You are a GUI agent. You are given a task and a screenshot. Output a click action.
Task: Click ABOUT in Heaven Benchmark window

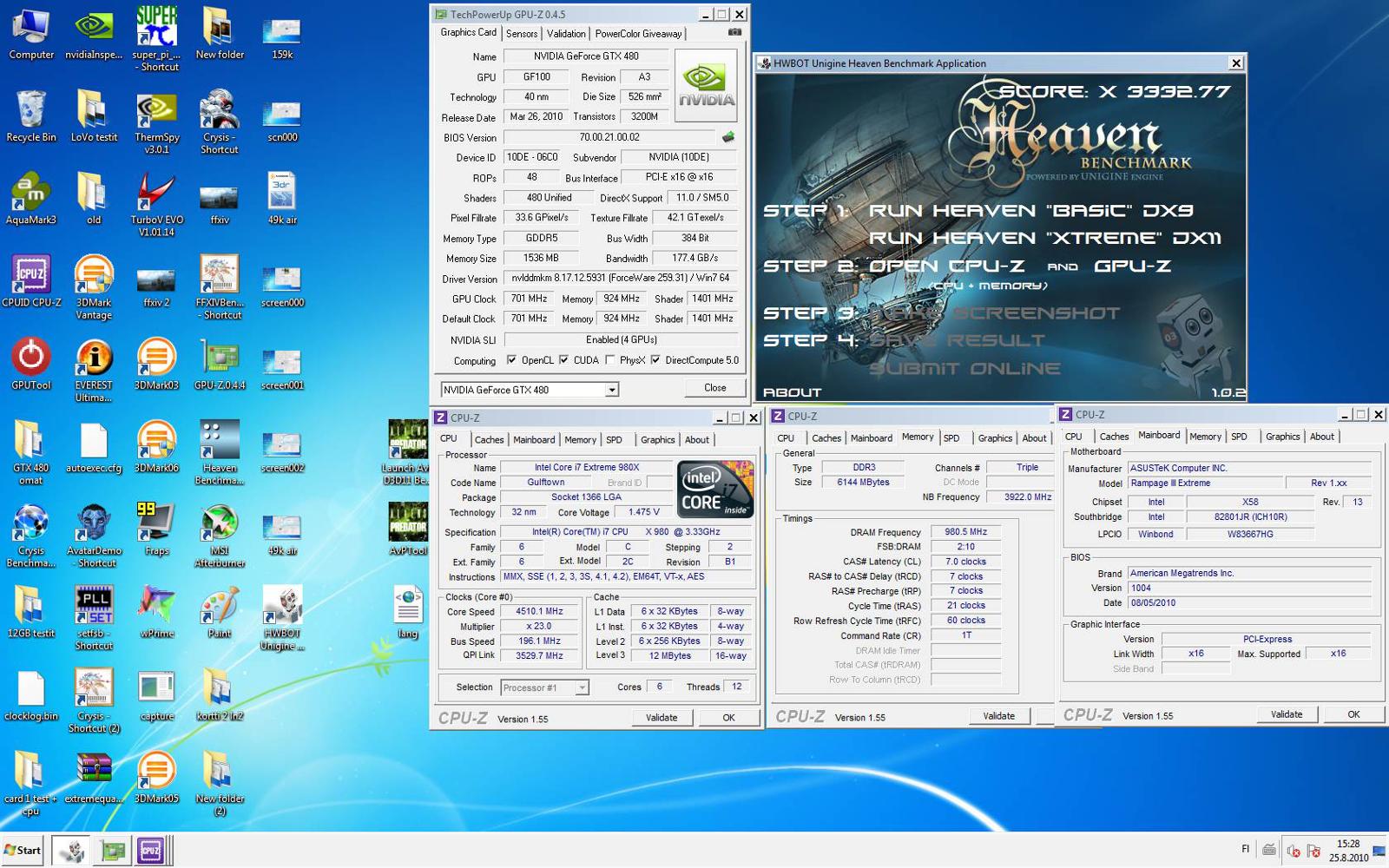click(x=792, y=392)
